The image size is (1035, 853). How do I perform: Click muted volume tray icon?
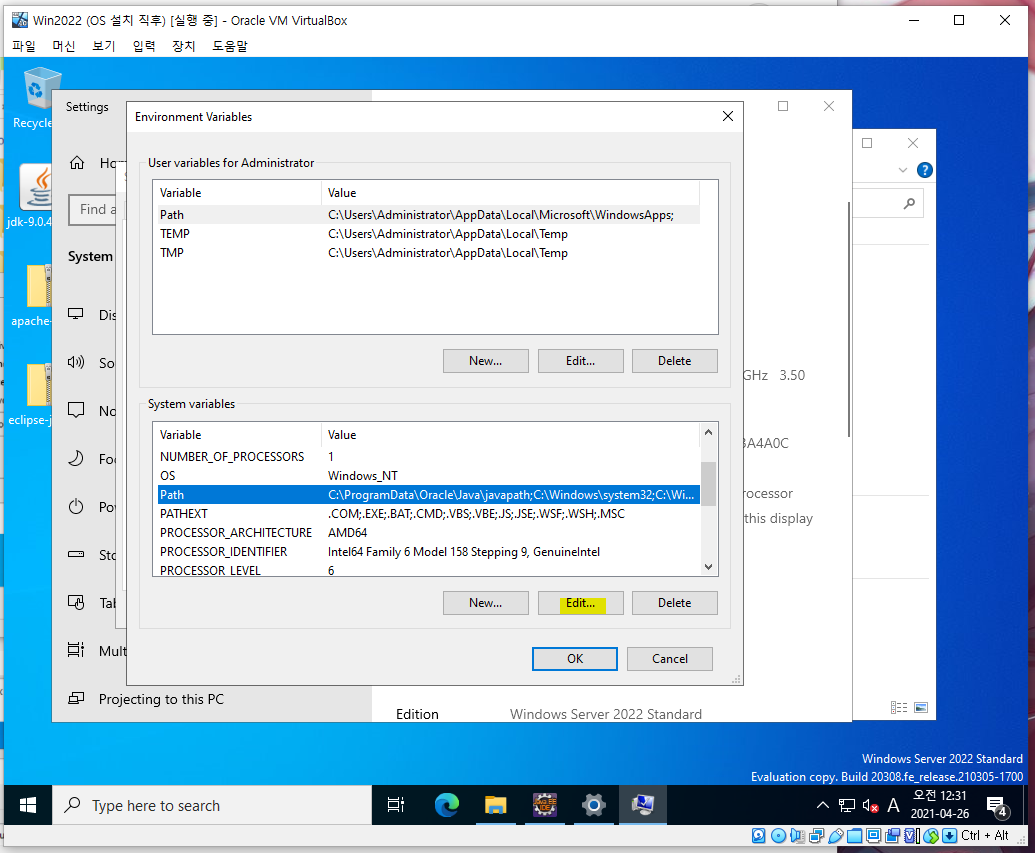870,805
